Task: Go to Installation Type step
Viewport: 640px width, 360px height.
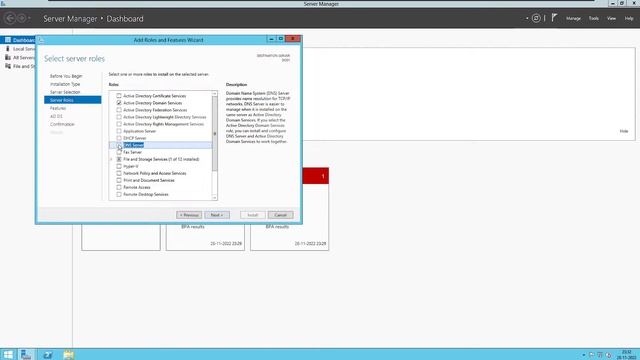Action: pos(65,84)
